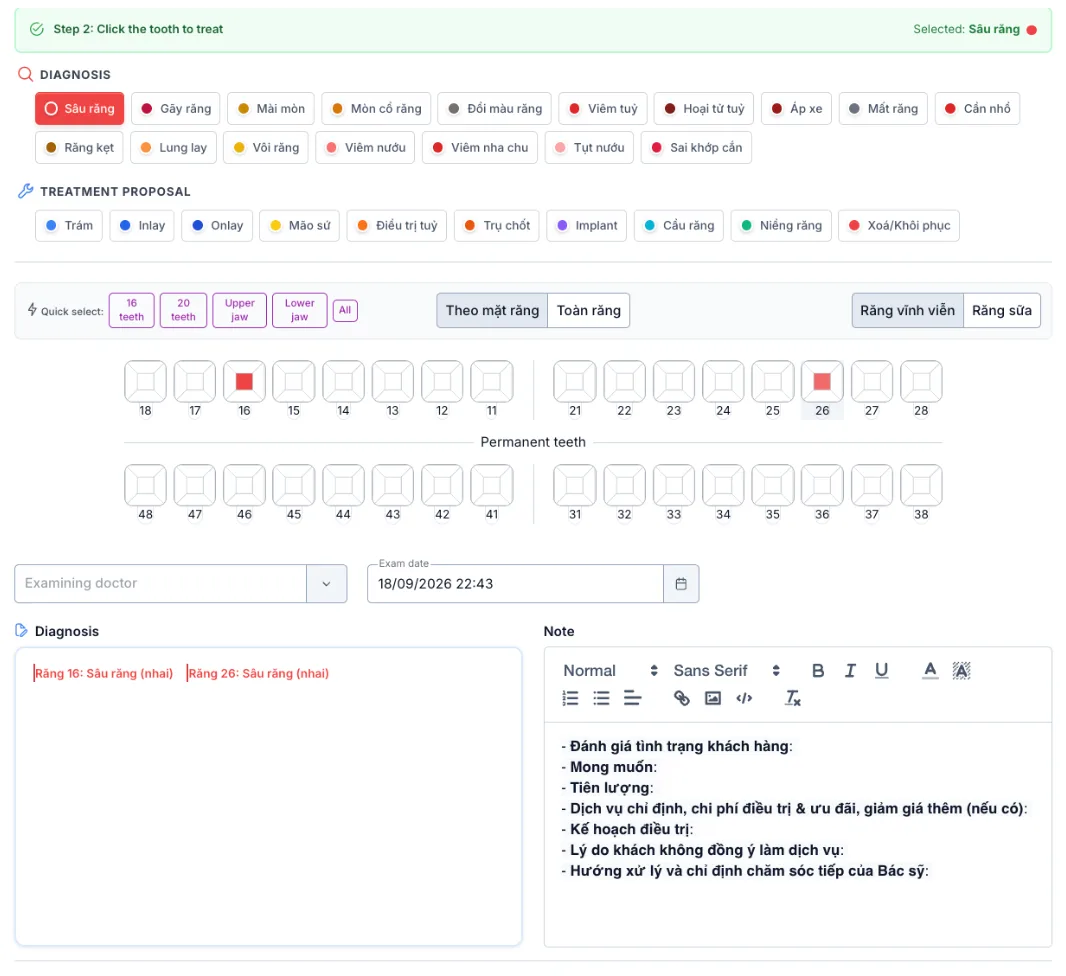Switch to Theo mặt răng mode
Screen dimensions: 1066x976
pos(492,311)
